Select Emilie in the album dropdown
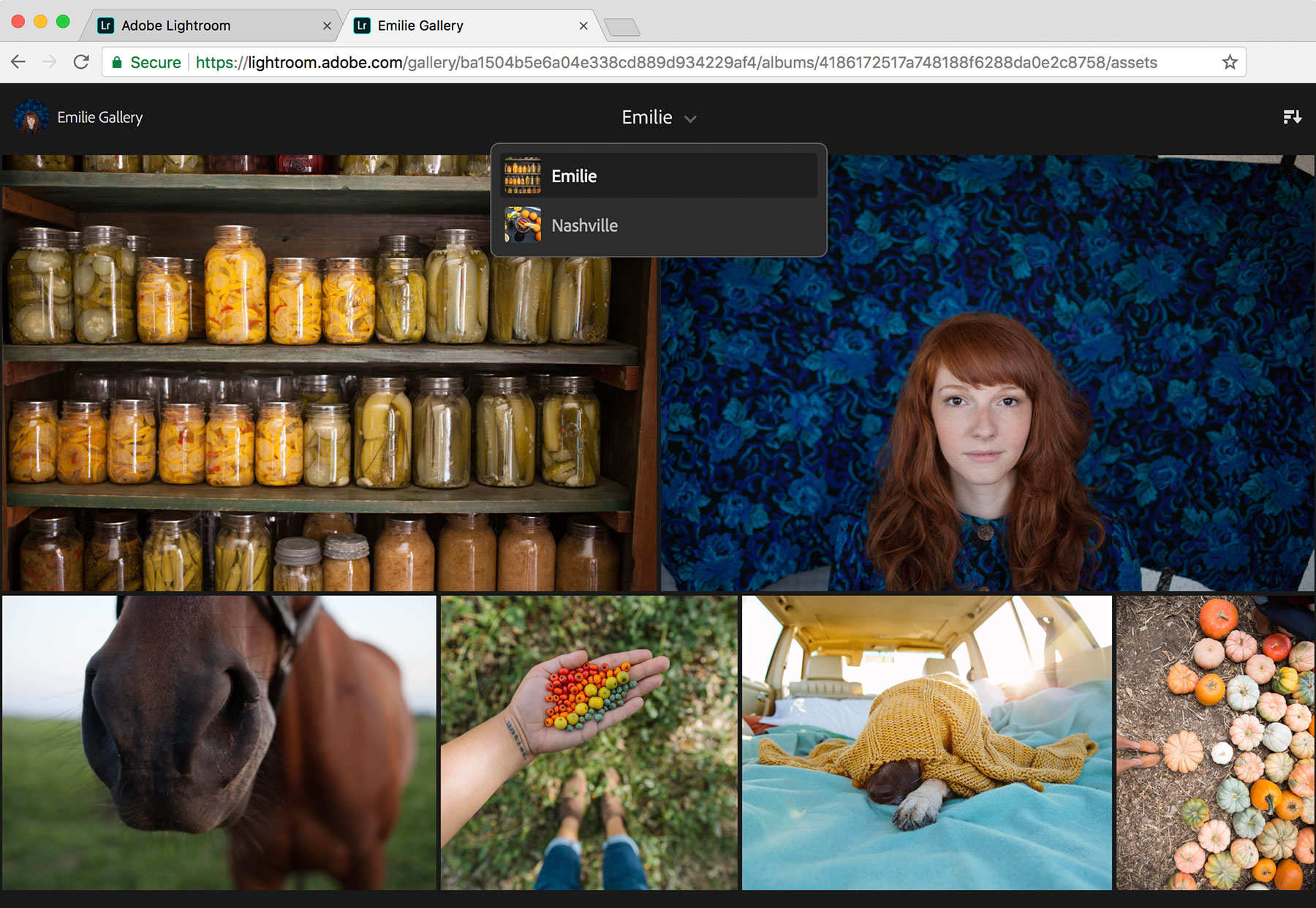The width and height of the screenshot is (1316, 908). (574, 175)
